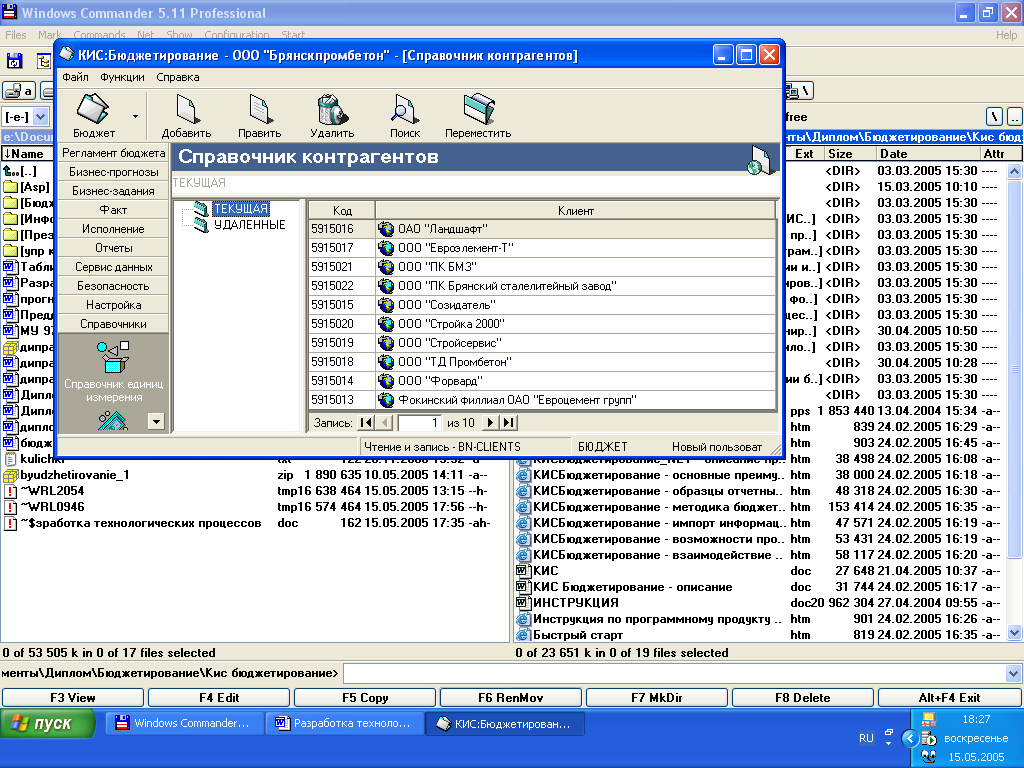
Task: Click the Удалить trash icon
Action: (331, 109)
